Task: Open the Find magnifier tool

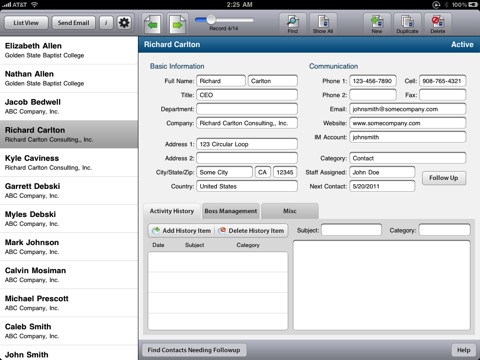Action: 292,24
